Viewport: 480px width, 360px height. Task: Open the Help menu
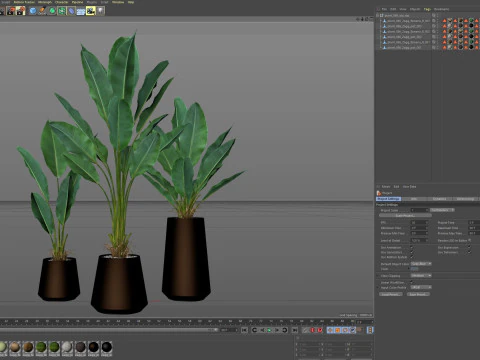pyautogui.click(x=131, y=2)
